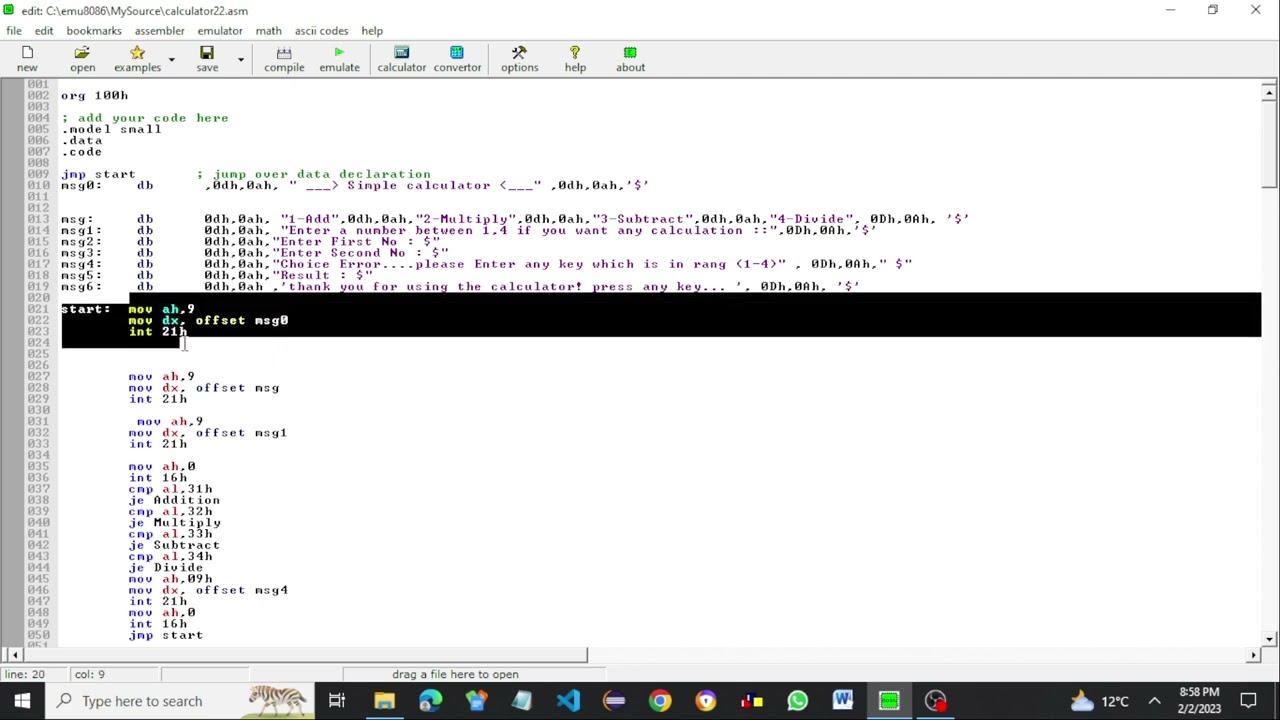
Task: Click the vertical scrollbar up arrow
Action: coord(1269,92)
